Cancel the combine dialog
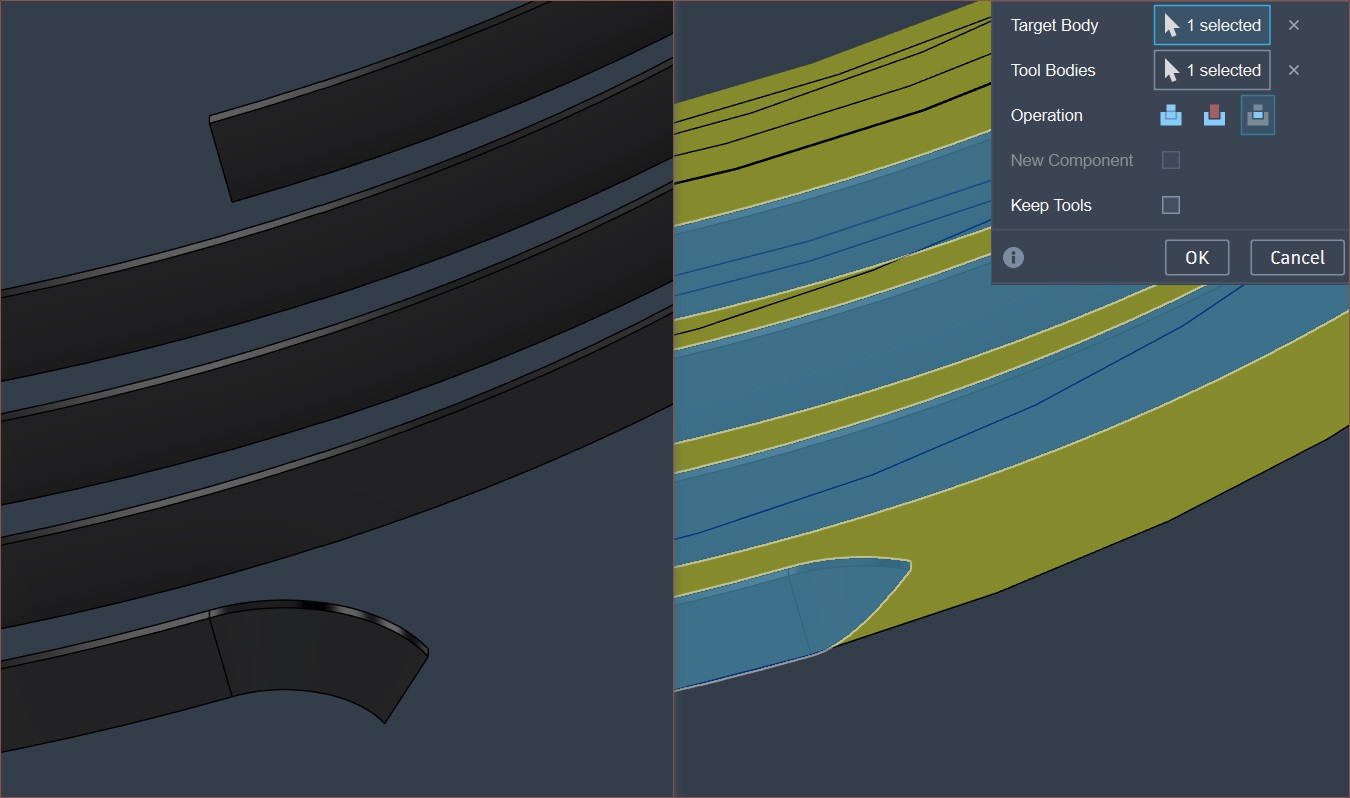1350x798 pixels. 1297,258
